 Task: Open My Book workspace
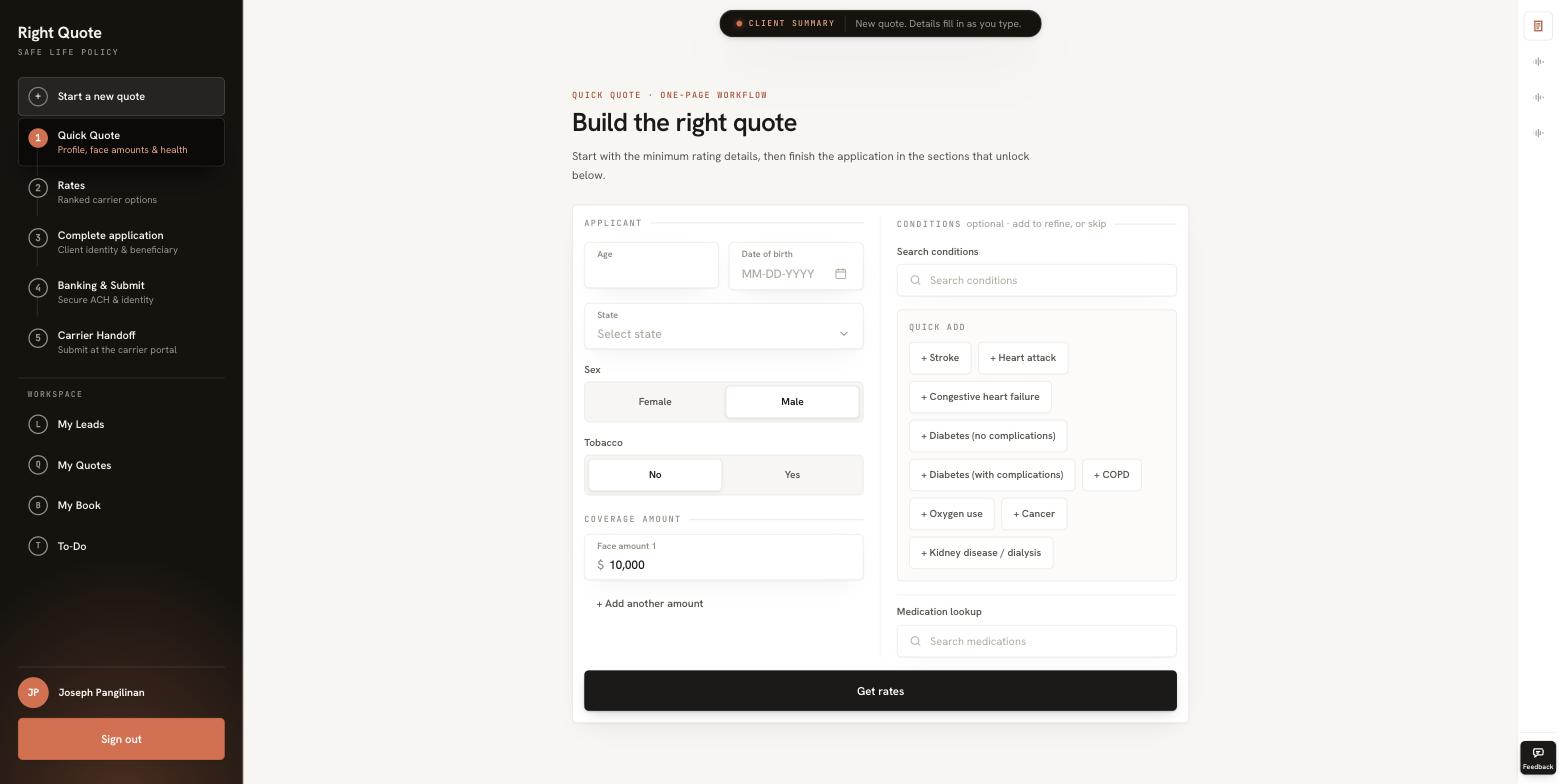click(121, 505)
